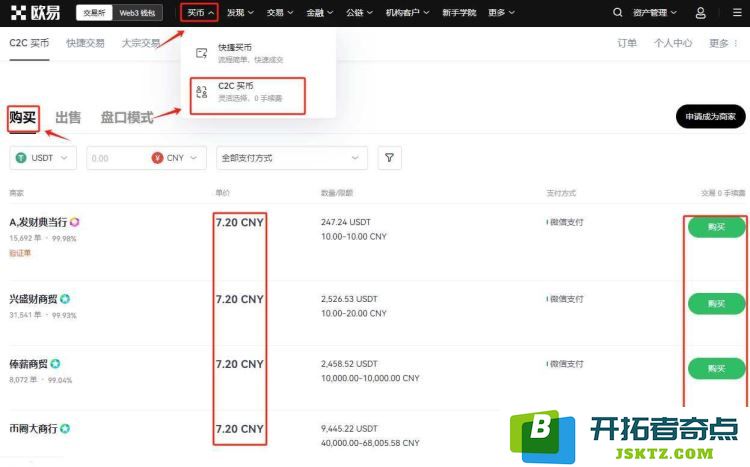Screen dimensions: 750x467
Task: Open the 个人中心 link
Action: point(673,44)
